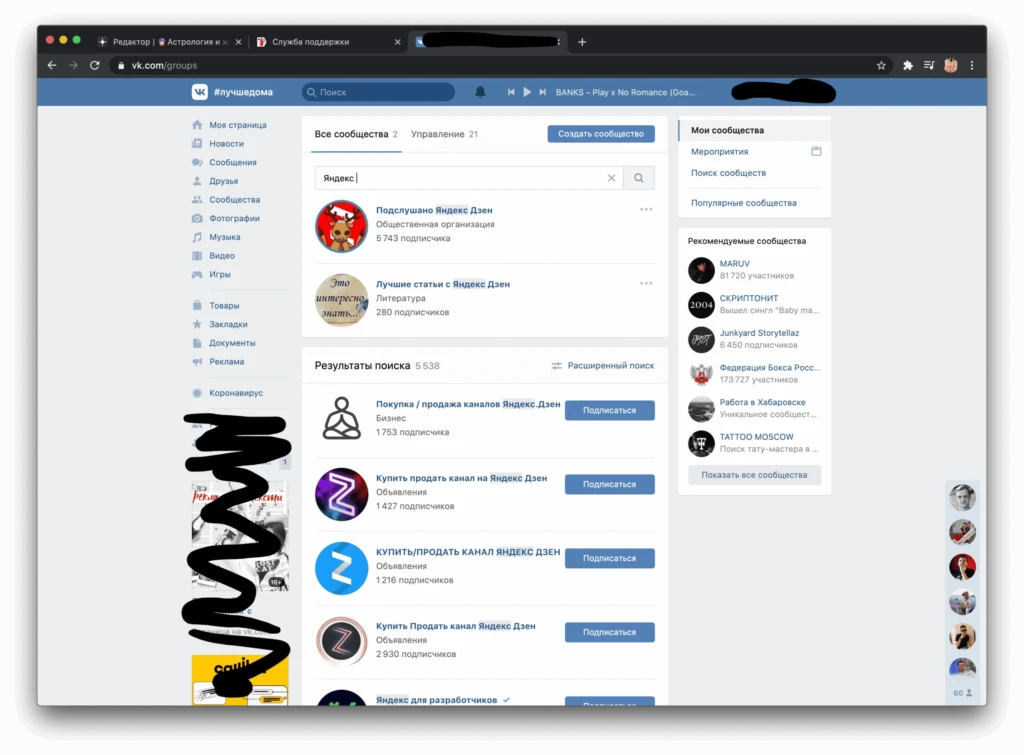Open notifications bell icon
Image resolution: width=1024 pixels, height=755 pixels.
coord(480,92)
